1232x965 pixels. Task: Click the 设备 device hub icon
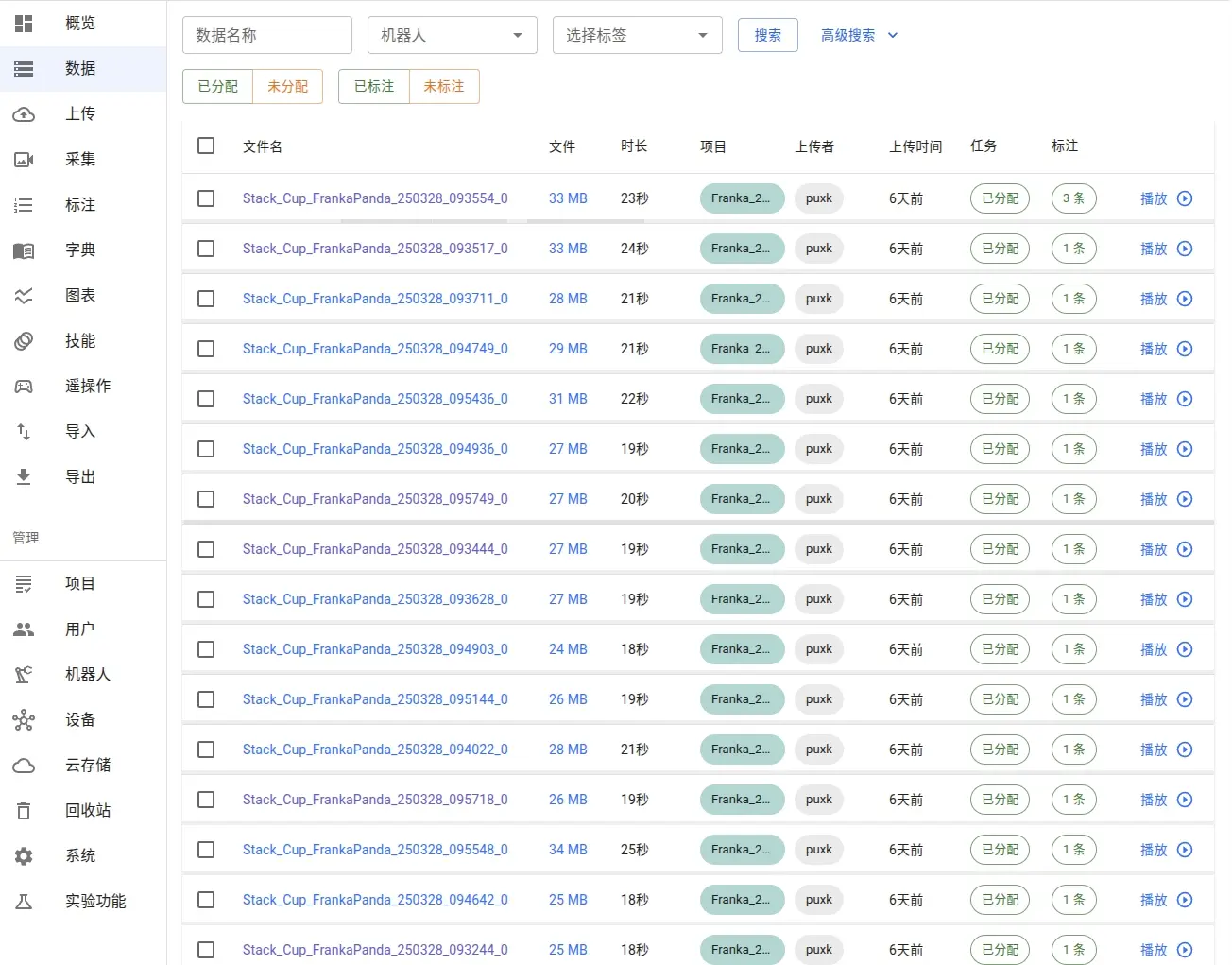pos(24,719)
